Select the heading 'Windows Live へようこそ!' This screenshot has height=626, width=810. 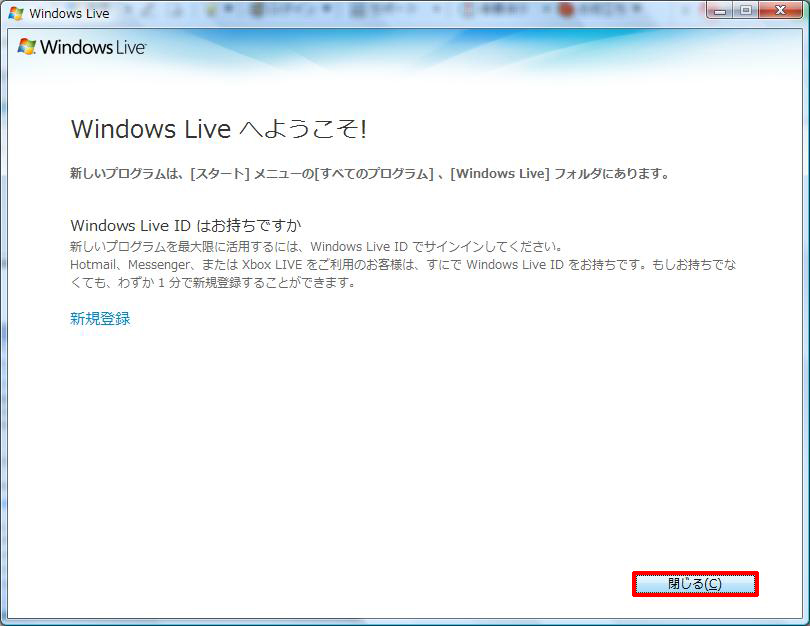(x=219, y=129)
